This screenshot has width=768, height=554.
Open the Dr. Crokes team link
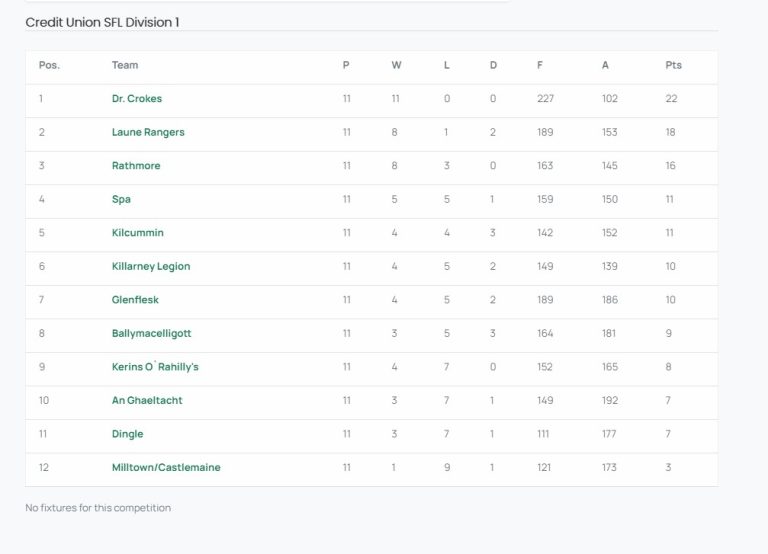coord(137,99)
